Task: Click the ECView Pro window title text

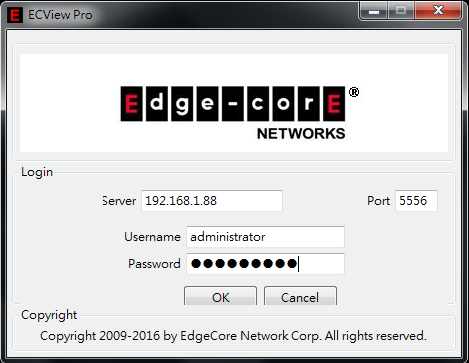Action: [60, 15]
